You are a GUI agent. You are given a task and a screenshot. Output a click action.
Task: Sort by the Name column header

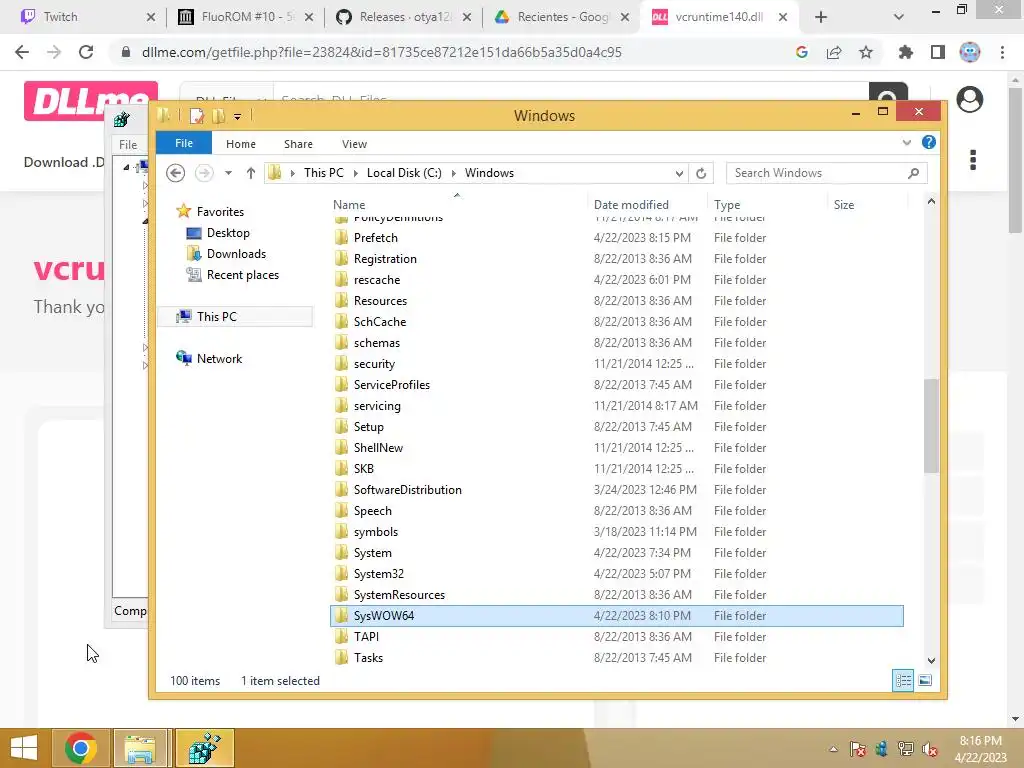point(457,204)
